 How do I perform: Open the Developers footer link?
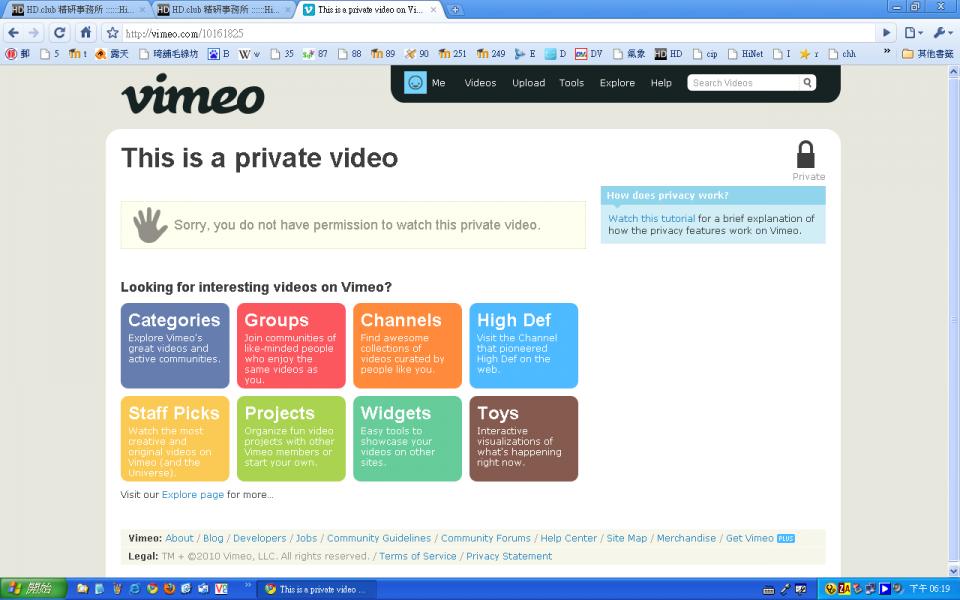[260, 538]
